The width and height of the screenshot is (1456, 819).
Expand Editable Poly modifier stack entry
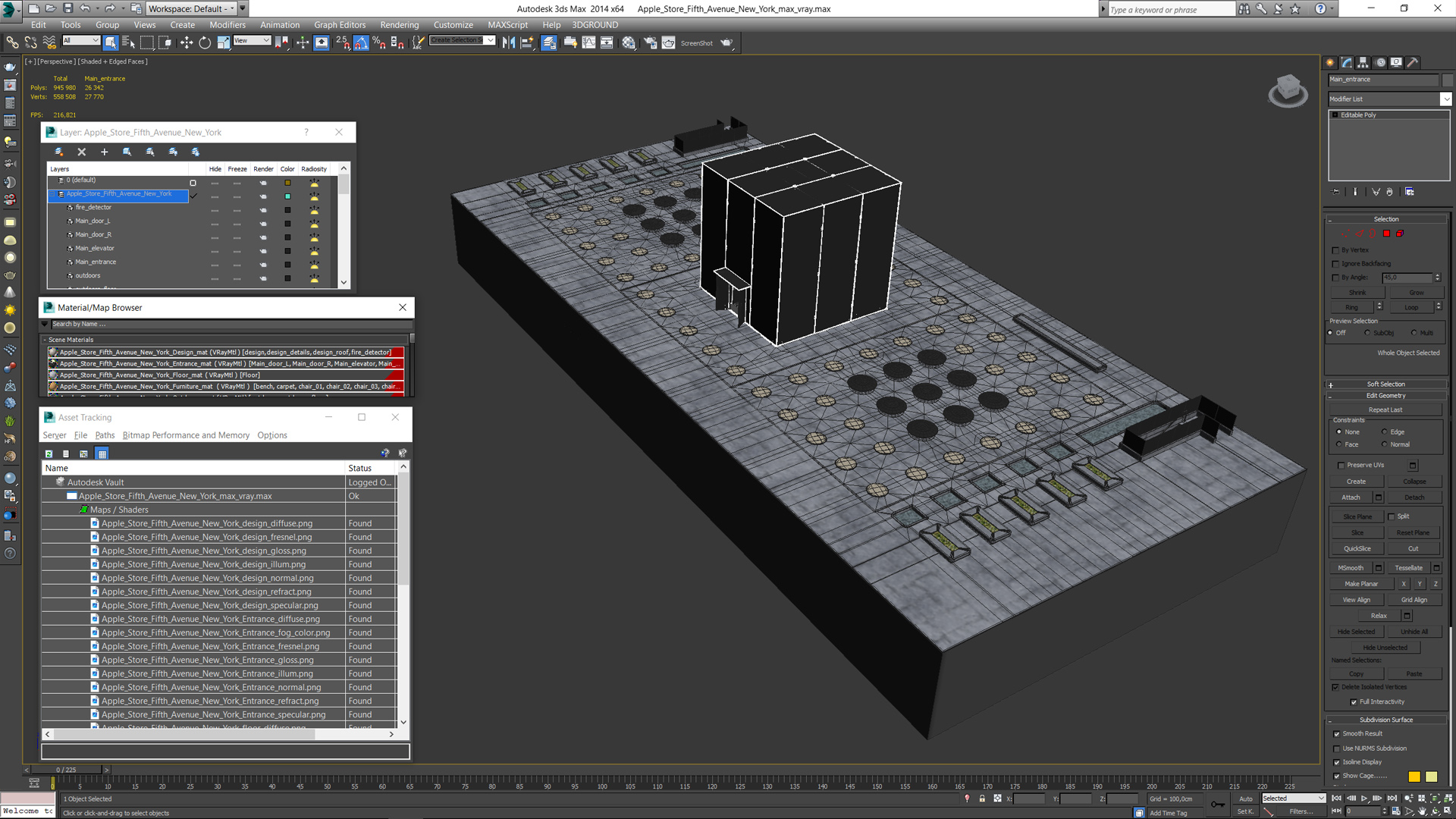pyautogui.click(x=1335, y=115)
